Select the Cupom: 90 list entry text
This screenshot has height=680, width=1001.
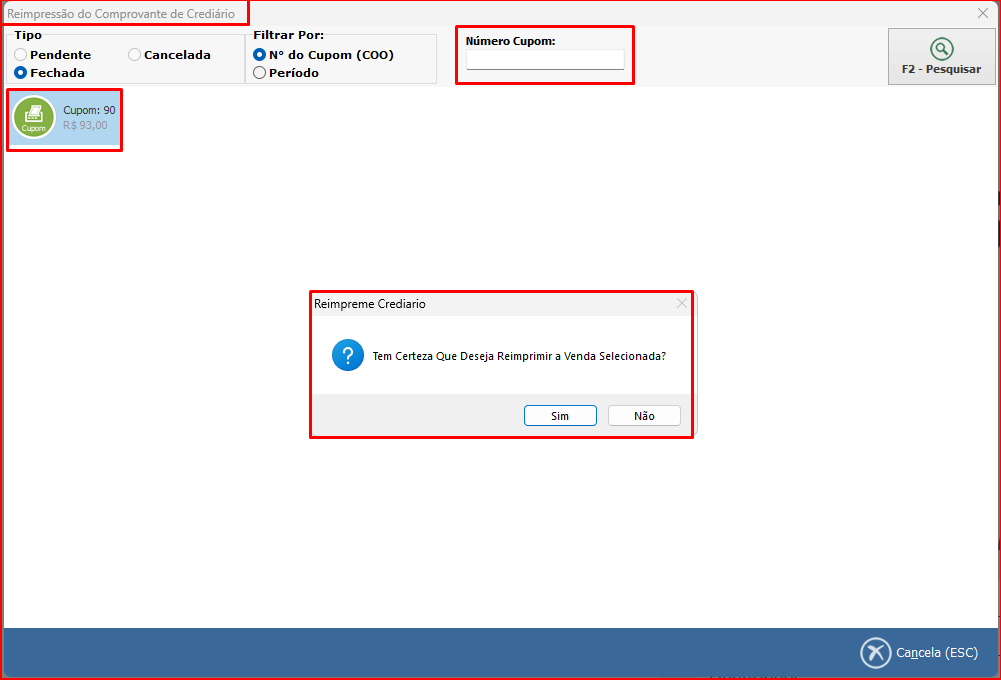tap(89, 110)
